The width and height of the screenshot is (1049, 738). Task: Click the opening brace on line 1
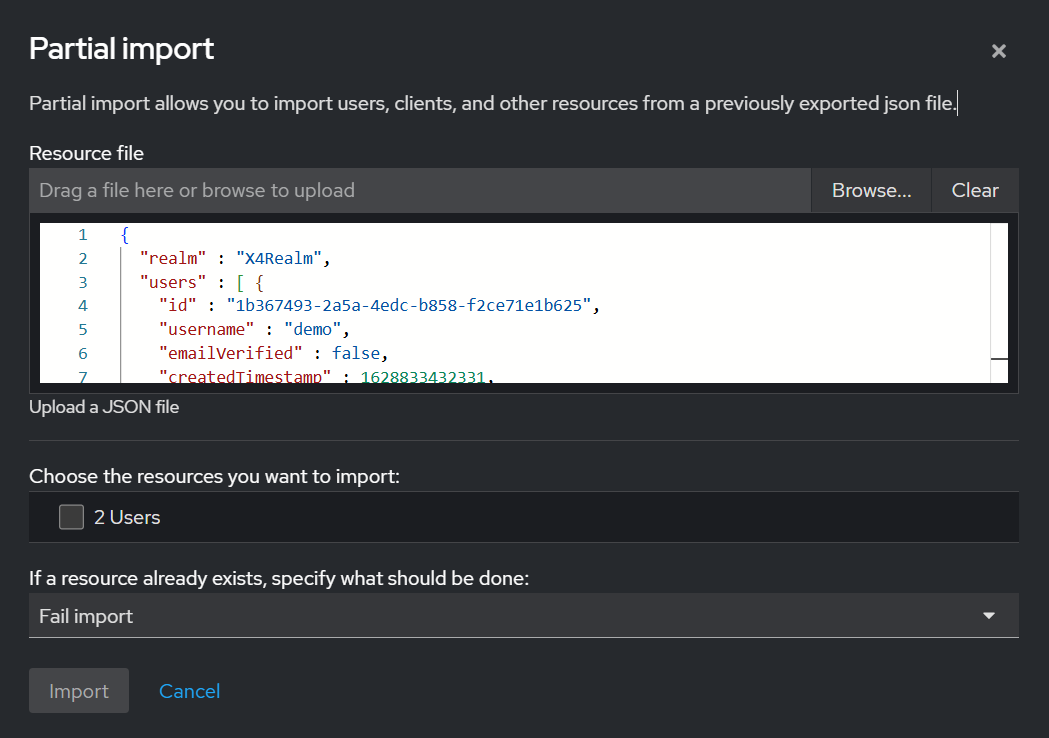click(125, 235)
